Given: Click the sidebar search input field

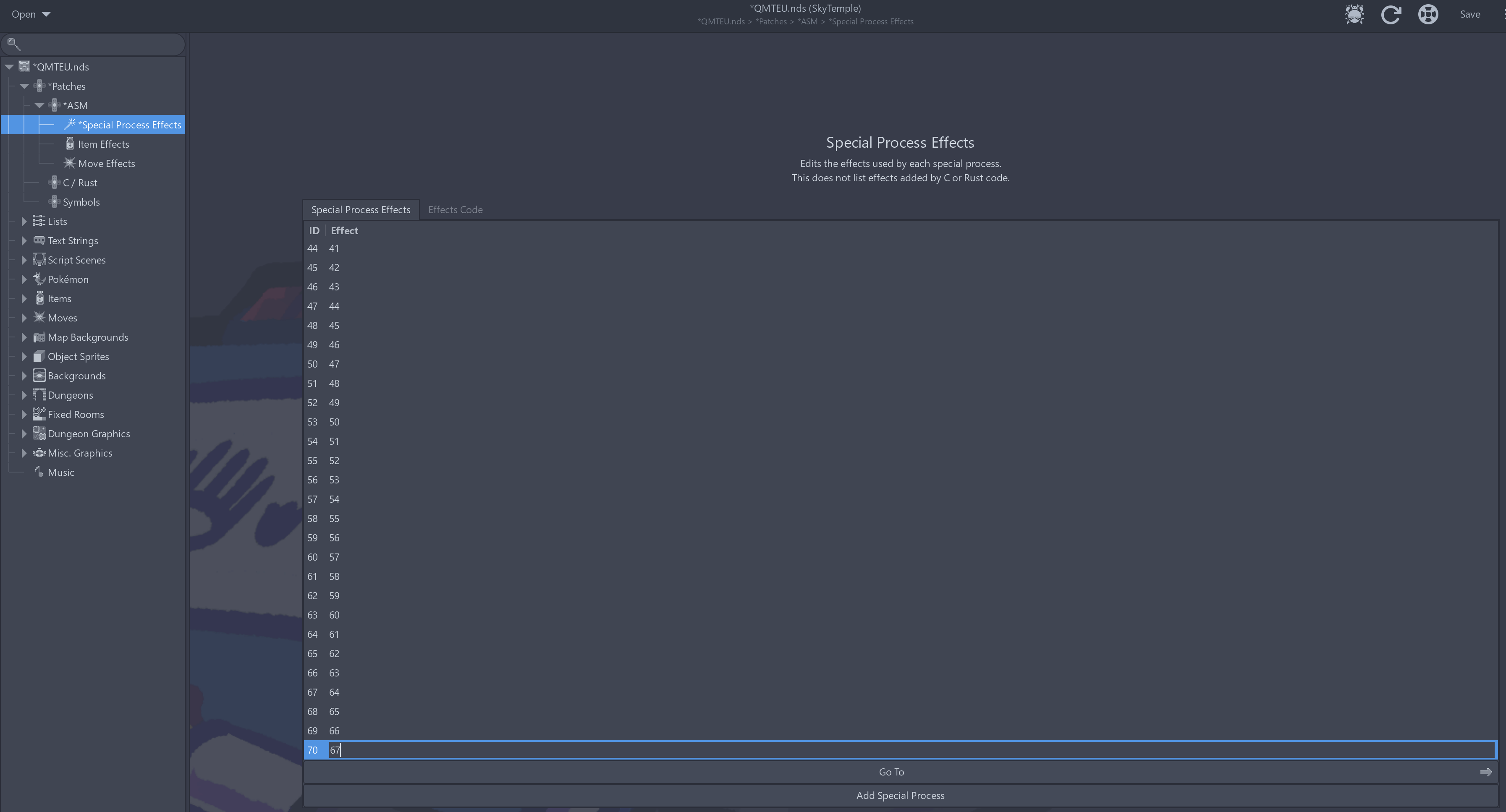Looking at the screenshot, I should [100, 44].
